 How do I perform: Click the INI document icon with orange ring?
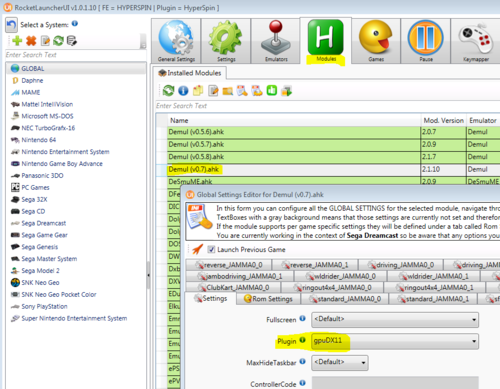pyautogui.click(x=257, y=90)
